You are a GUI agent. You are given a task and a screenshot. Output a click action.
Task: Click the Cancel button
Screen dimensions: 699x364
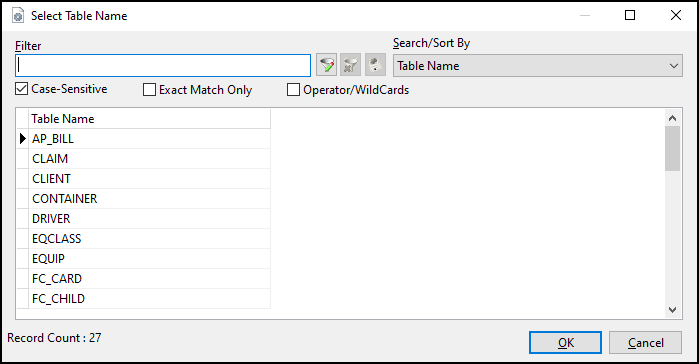point(646,343)
